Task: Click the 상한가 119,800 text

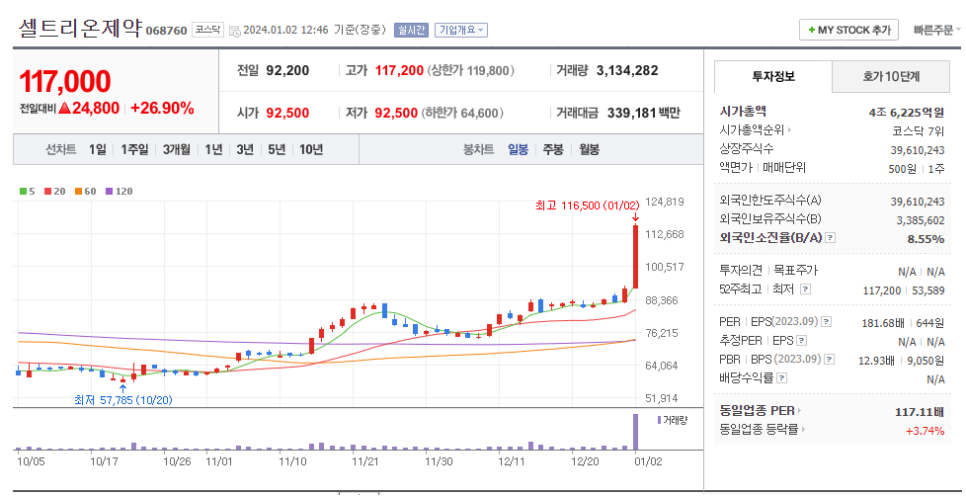Action: click(x=471, y=71)
